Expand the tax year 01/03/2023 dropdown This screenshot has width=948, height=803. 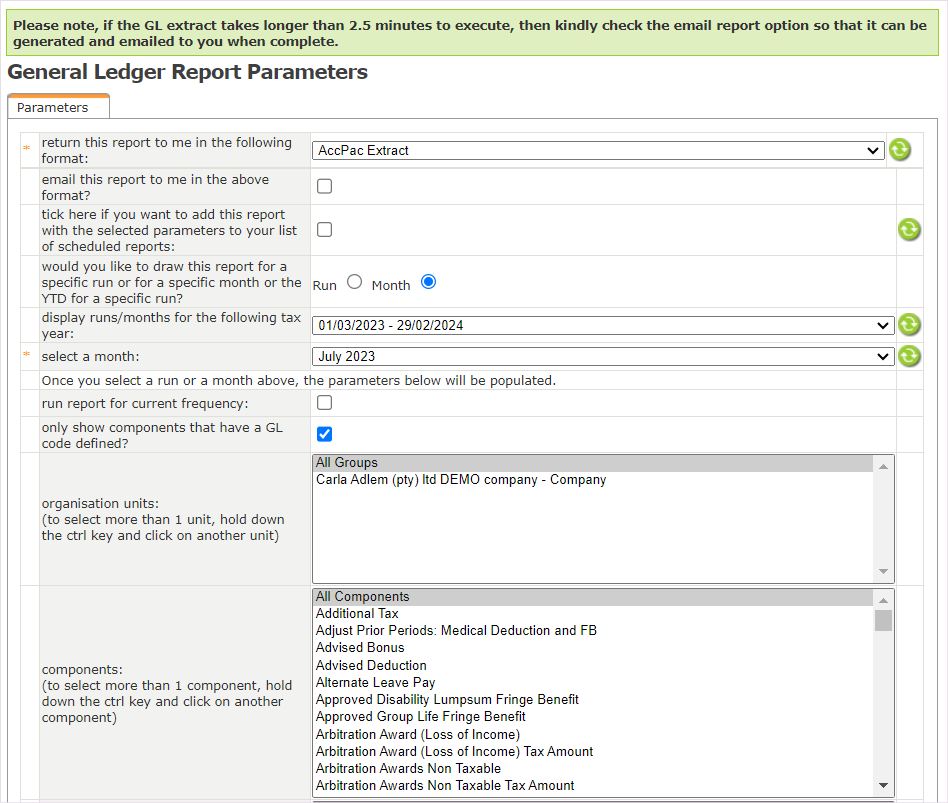603,325
